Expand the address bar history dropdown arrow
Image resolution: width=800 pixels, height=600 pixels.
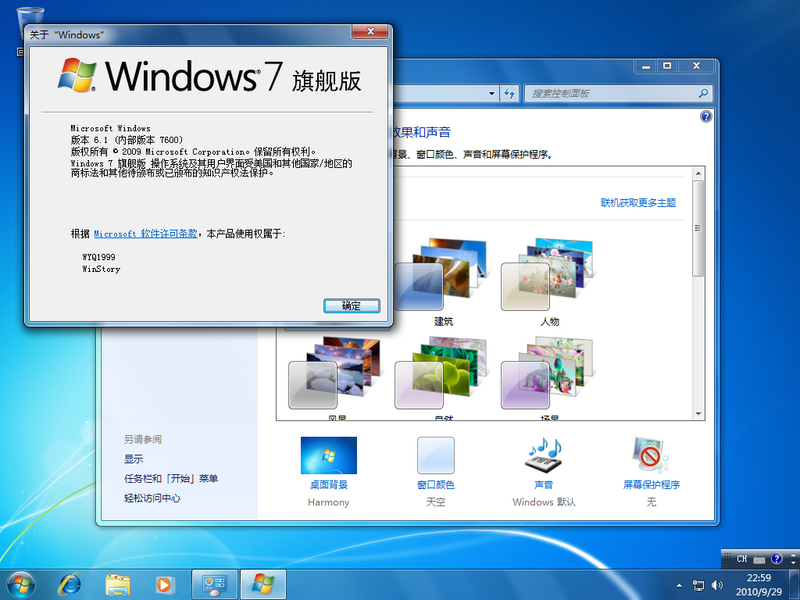491,93
